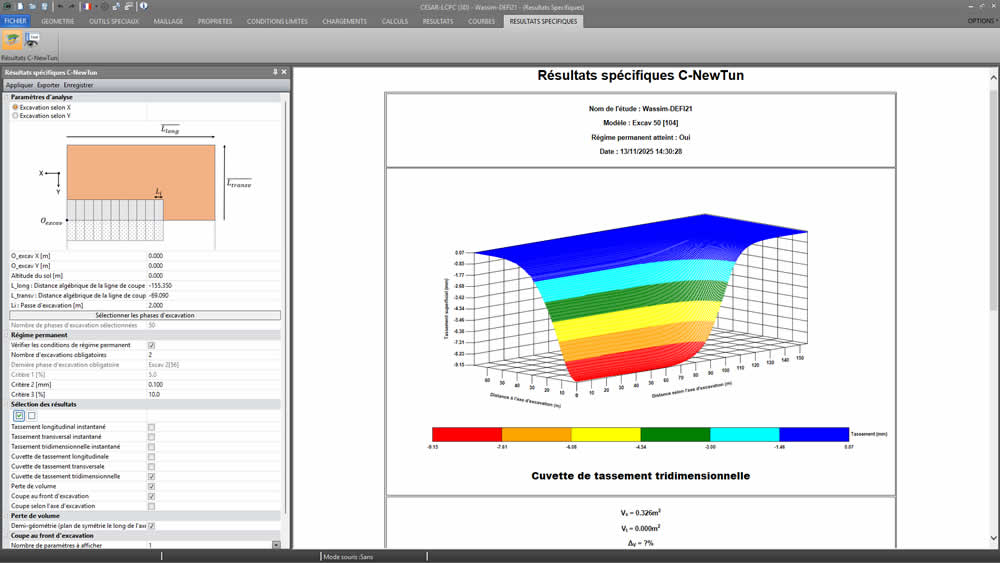This screenshot has width=1000, height=563.
Task: Click the Résultats C-NewTun ribbon icon
Action: tap(14, 40)
